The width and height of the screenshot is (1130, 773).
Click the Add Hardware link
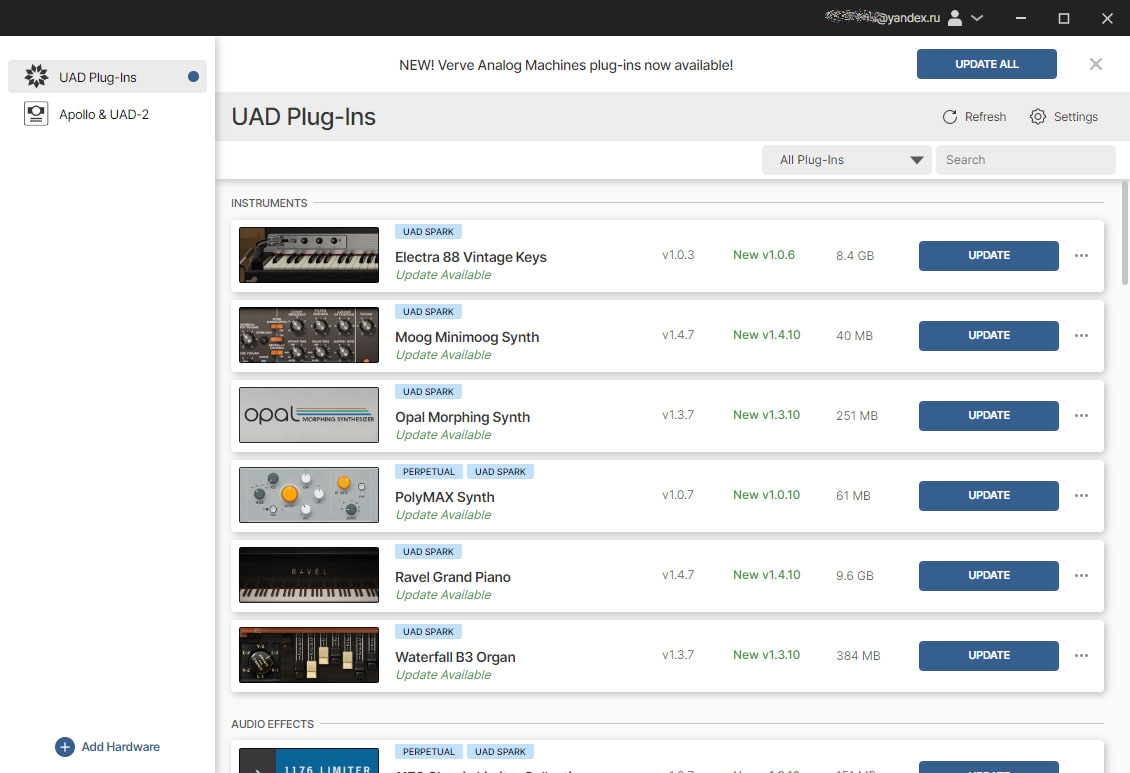[x=120, y=747]
